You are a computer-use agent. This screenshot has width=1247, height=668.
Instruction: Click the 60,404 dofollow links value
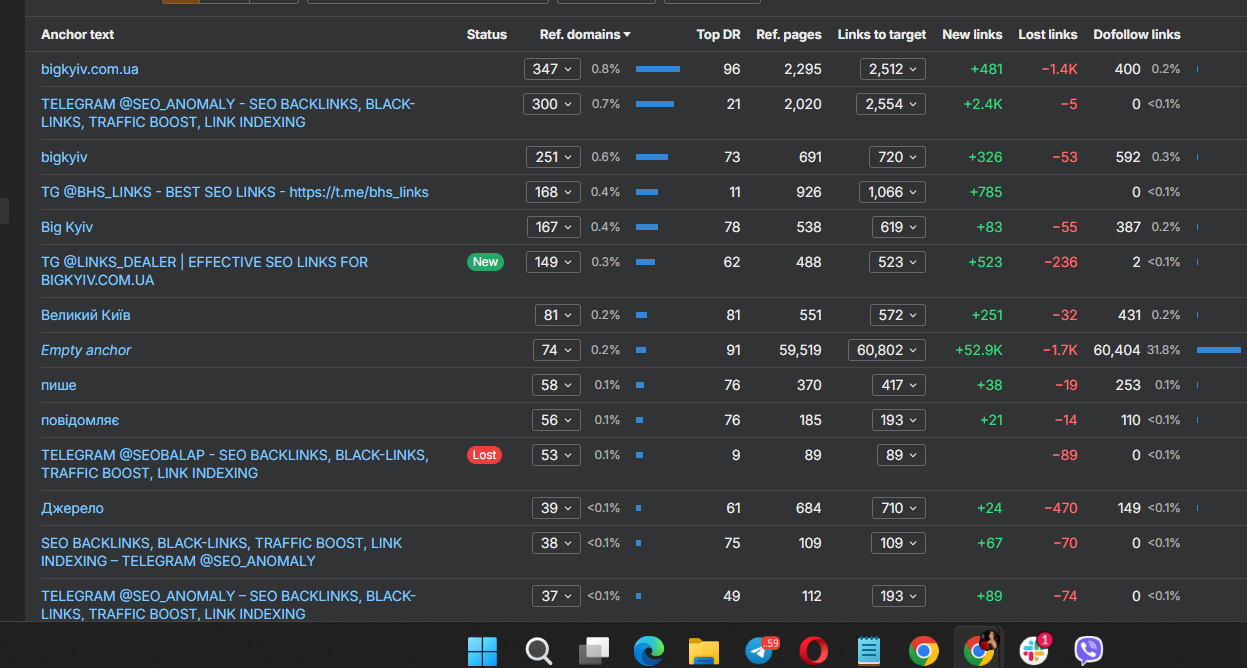tap(1117, 350)
